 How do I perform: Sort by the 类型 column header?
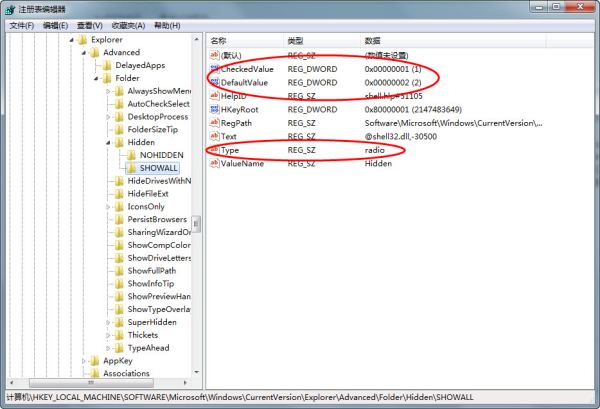[323, 41]
